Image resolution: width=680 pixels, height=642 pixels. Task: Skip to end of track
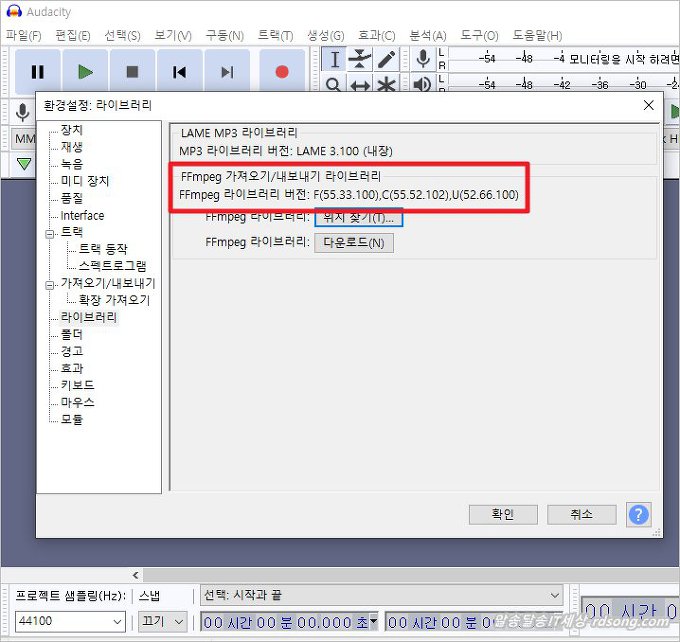point(227,71)
